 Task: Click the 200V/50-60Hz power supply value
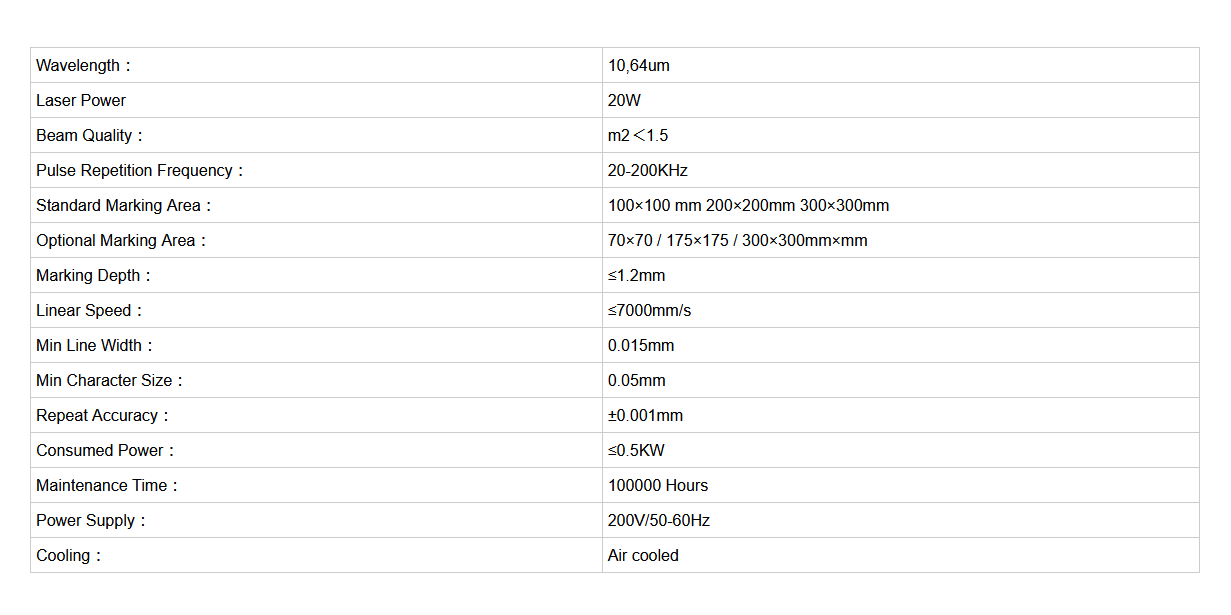point(659,521)
